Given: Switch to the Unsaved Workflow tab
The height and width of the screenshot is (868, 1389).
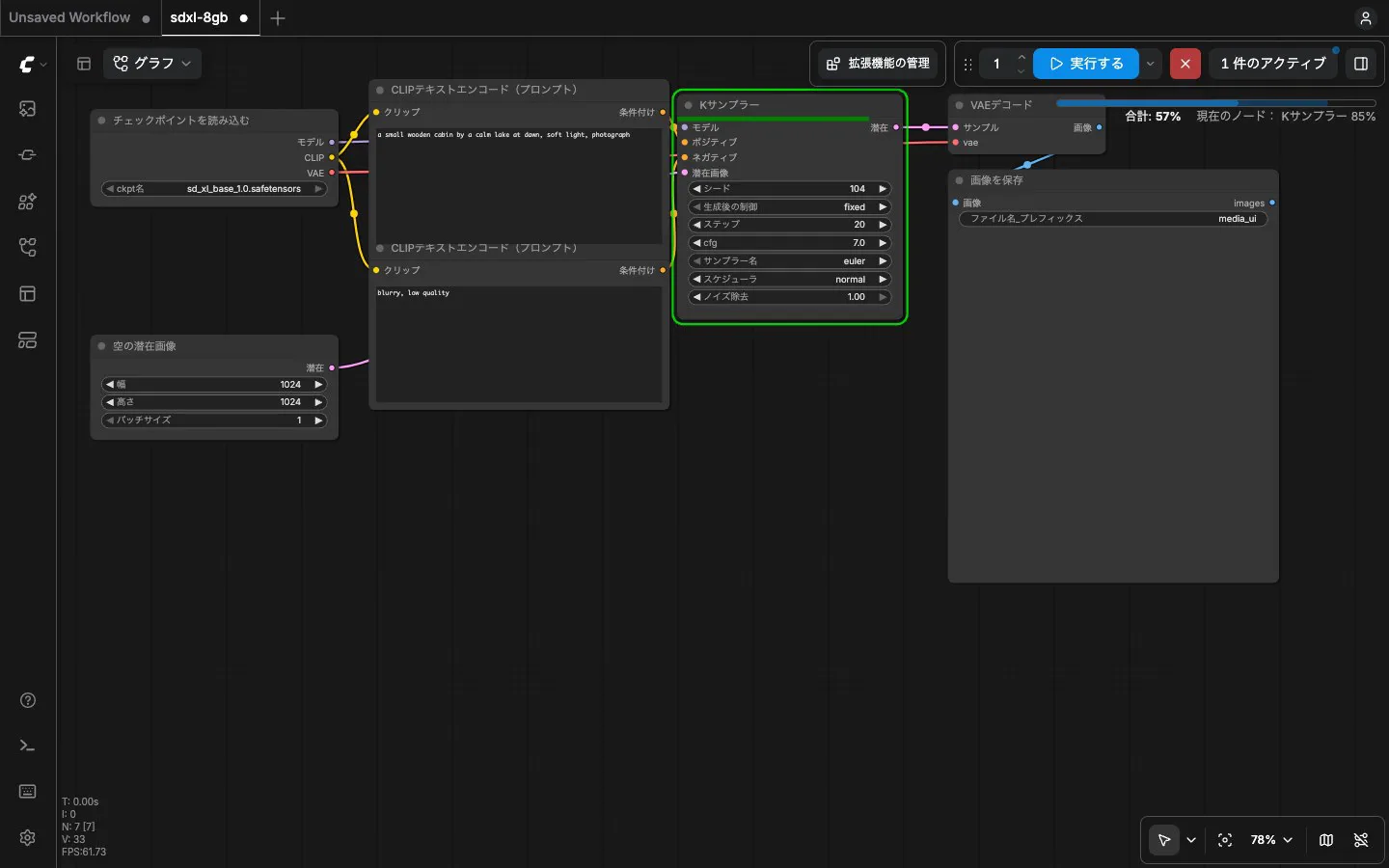Looking at the screenshot, I should 69,17.
